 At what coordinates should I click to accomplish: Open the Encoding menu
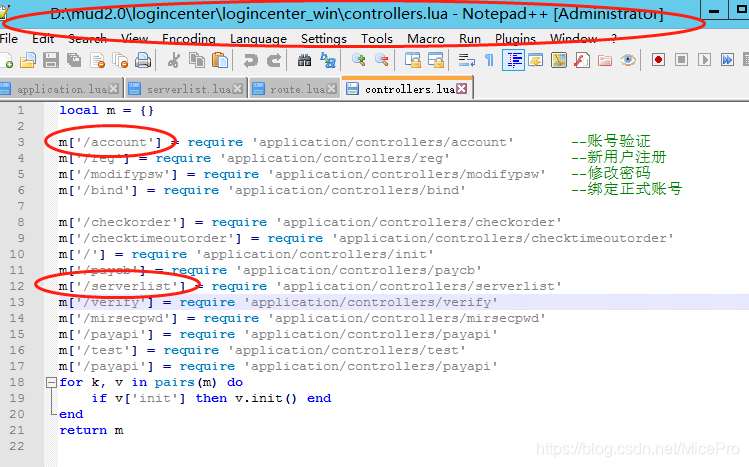(189, 38)
